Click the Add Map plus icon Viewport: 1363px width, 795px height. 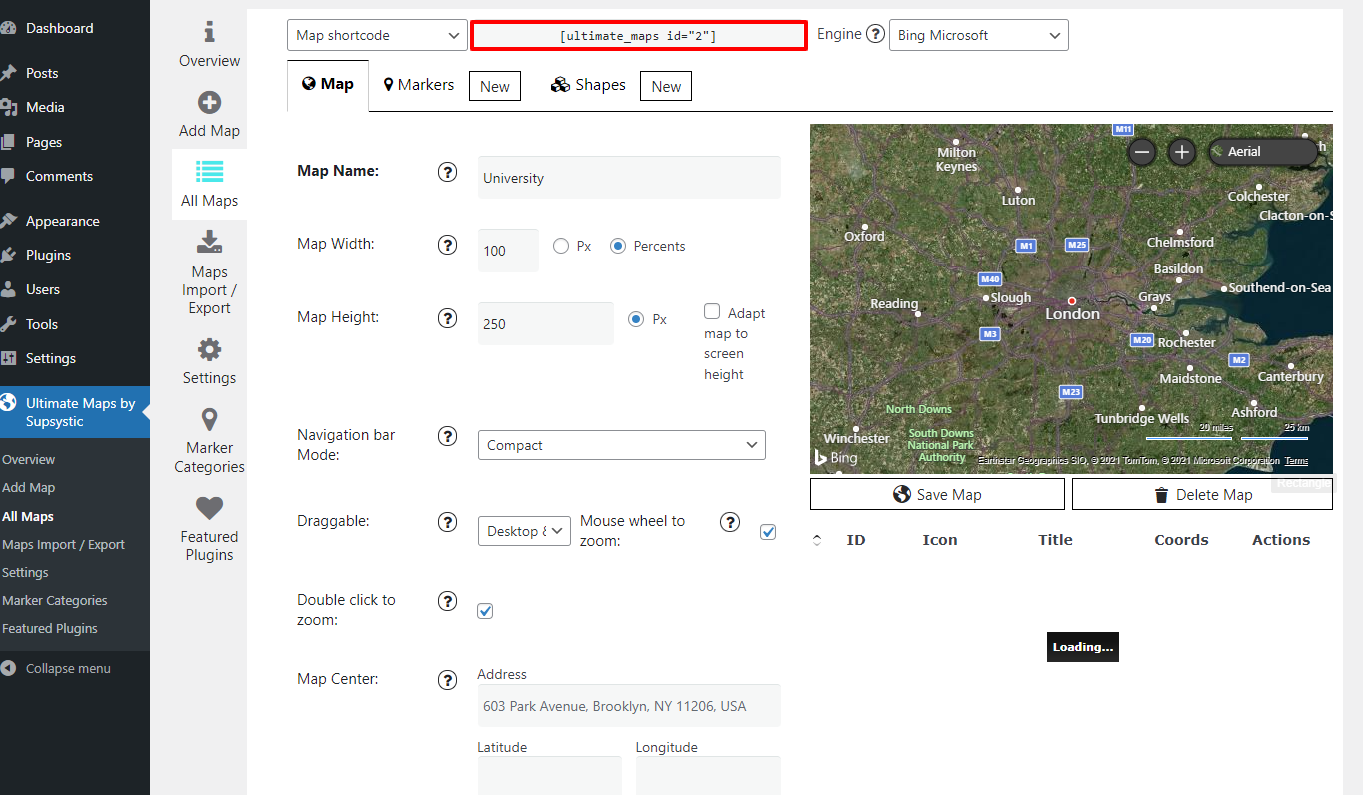pyautogui.click(x=209, y=103)
